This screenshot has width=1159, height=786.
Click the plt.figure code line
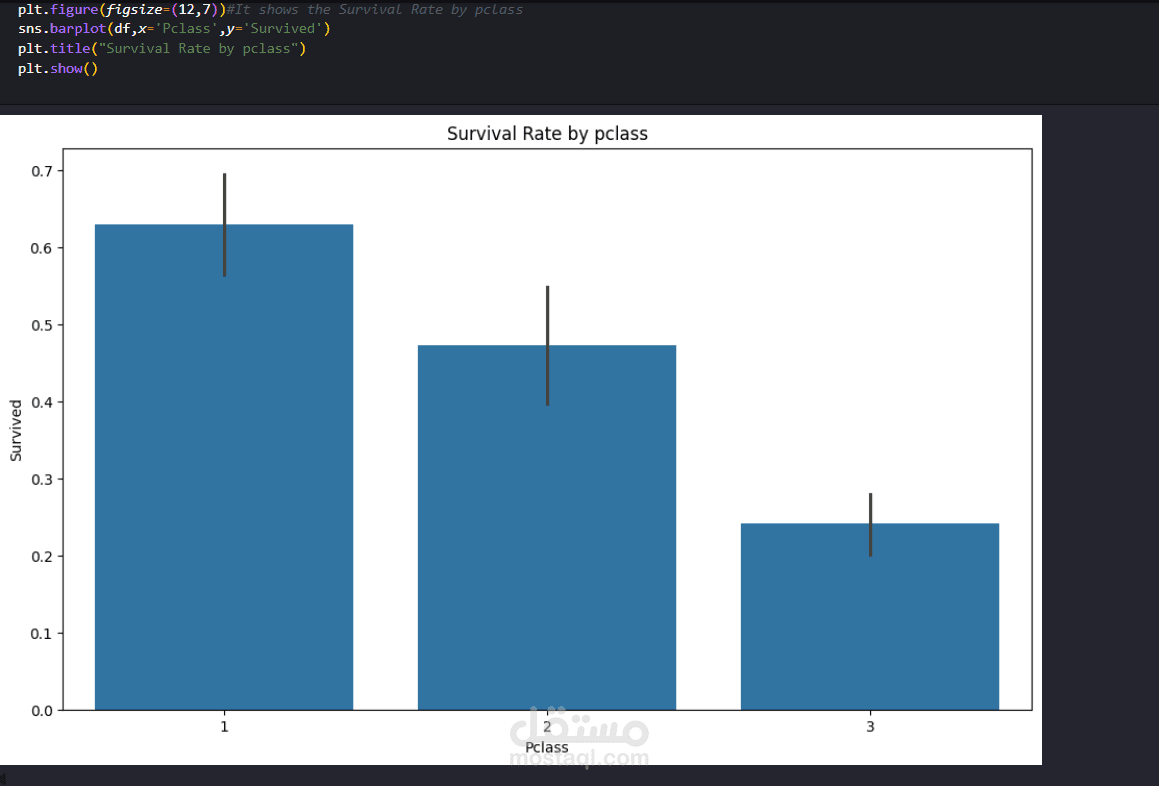pyautogui.click(x=120, y=10)
